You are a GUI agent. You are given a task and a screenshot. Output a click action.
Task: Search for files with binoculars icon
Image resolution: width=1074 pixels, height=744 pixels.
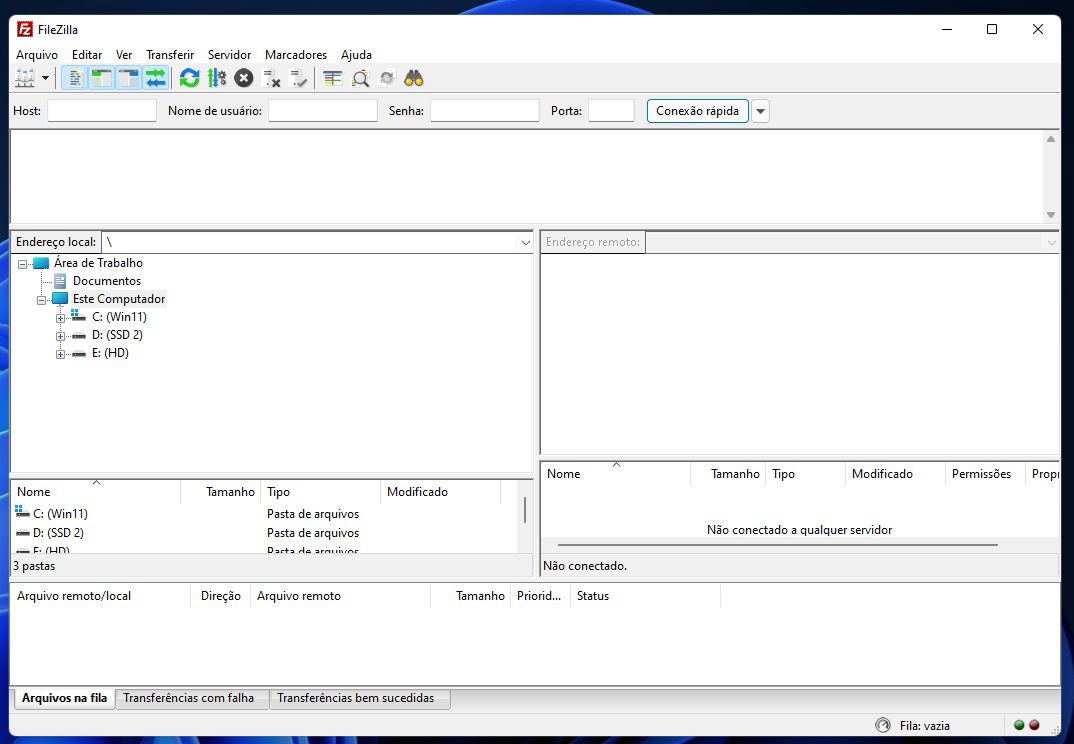414,78
